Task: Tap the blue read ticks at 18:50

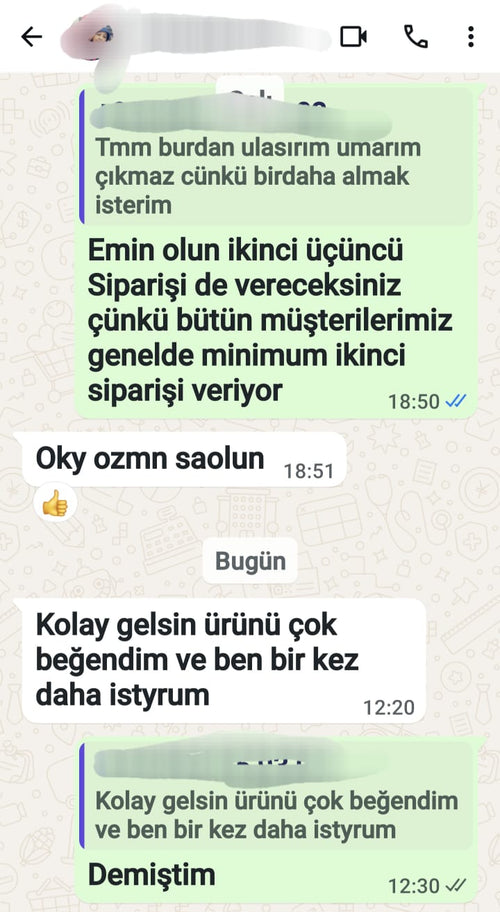Action: point(455,401)
